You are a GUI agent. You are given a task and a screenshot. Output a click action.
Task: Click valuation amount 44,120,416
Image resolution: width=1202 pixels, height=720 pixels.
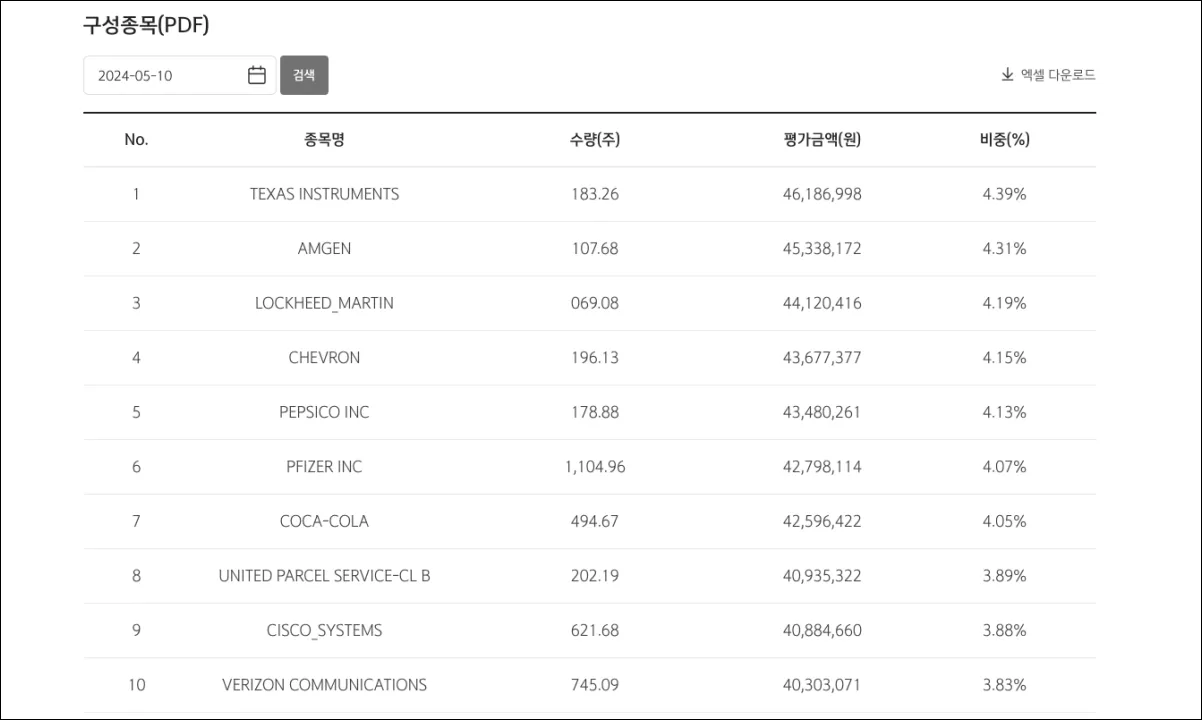pyautogui.click(x=822, y=303)
